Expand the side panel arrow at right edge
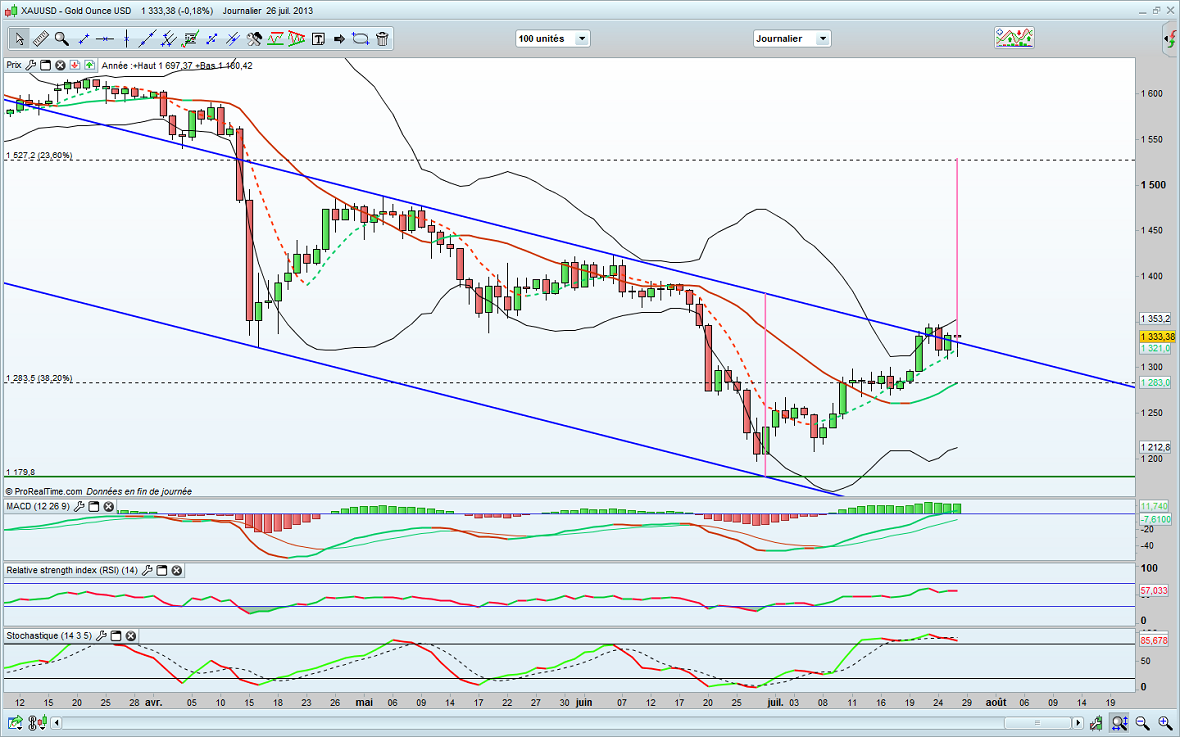The width and height of the screenshot is (1180, 737). [1170, 39]
